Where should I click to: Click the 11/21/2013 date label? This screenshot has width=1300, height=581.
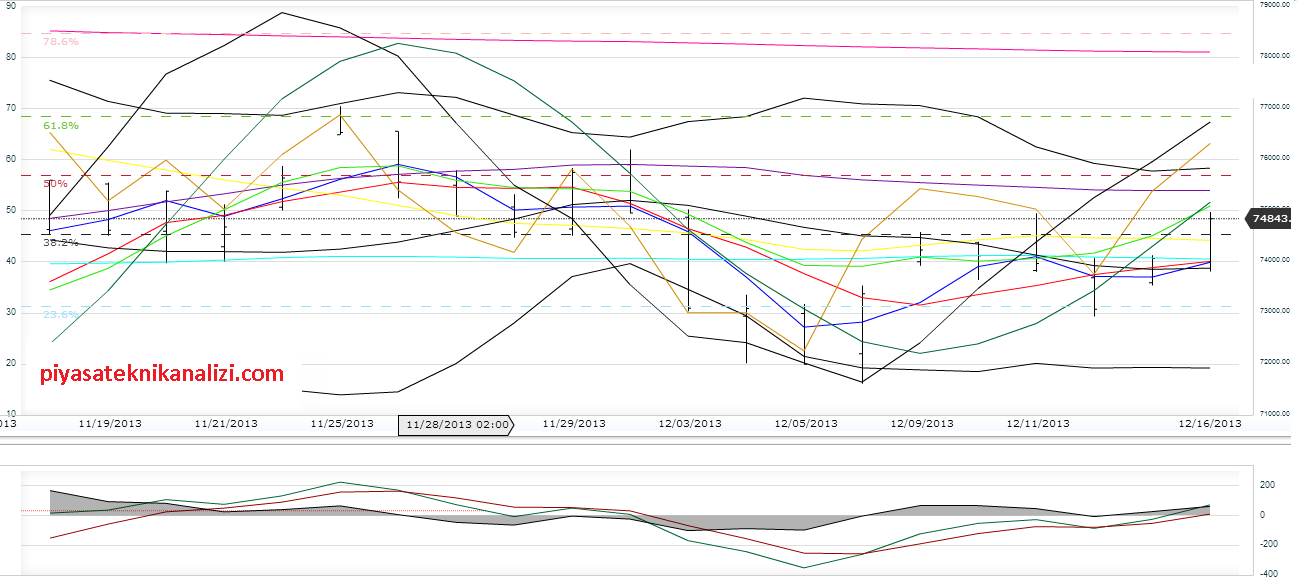(226, 424)
